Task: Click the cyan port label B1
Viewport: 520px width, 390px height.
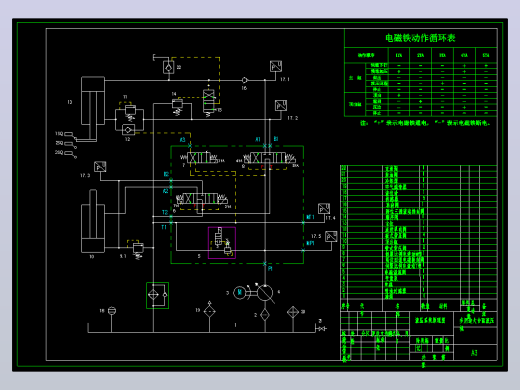Action: click(x=276, y=139)
